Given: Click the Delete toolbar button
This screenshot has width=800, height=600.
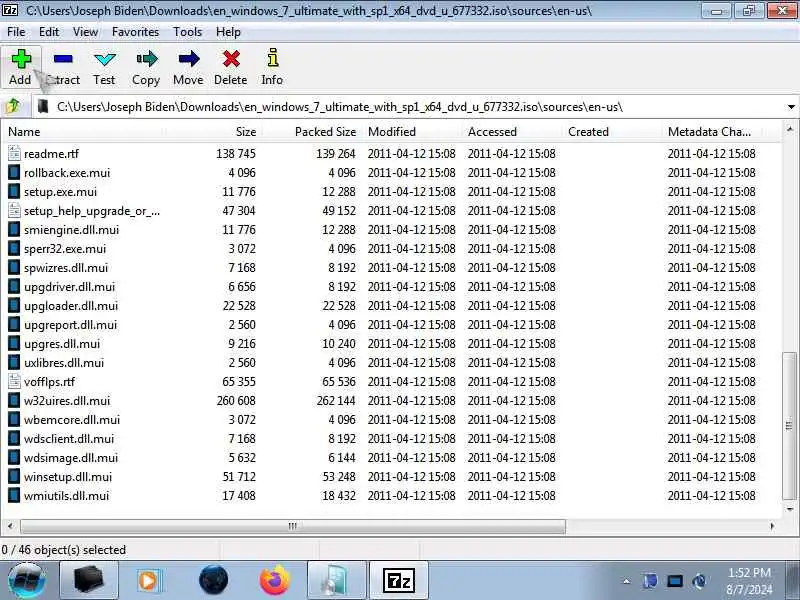Looking at the screenshot, I should [231, 67].
